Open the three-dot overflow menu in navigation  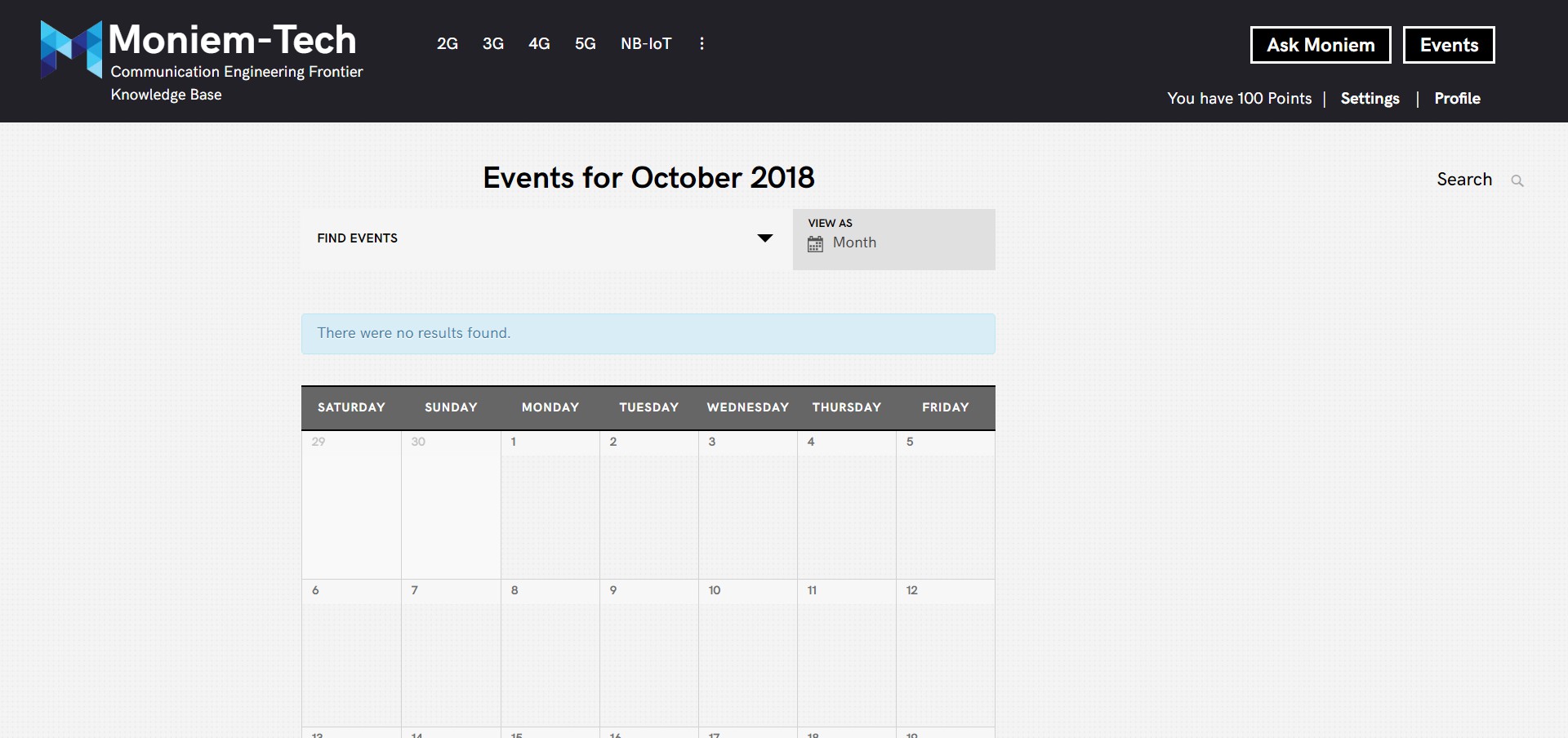(702, 44)
